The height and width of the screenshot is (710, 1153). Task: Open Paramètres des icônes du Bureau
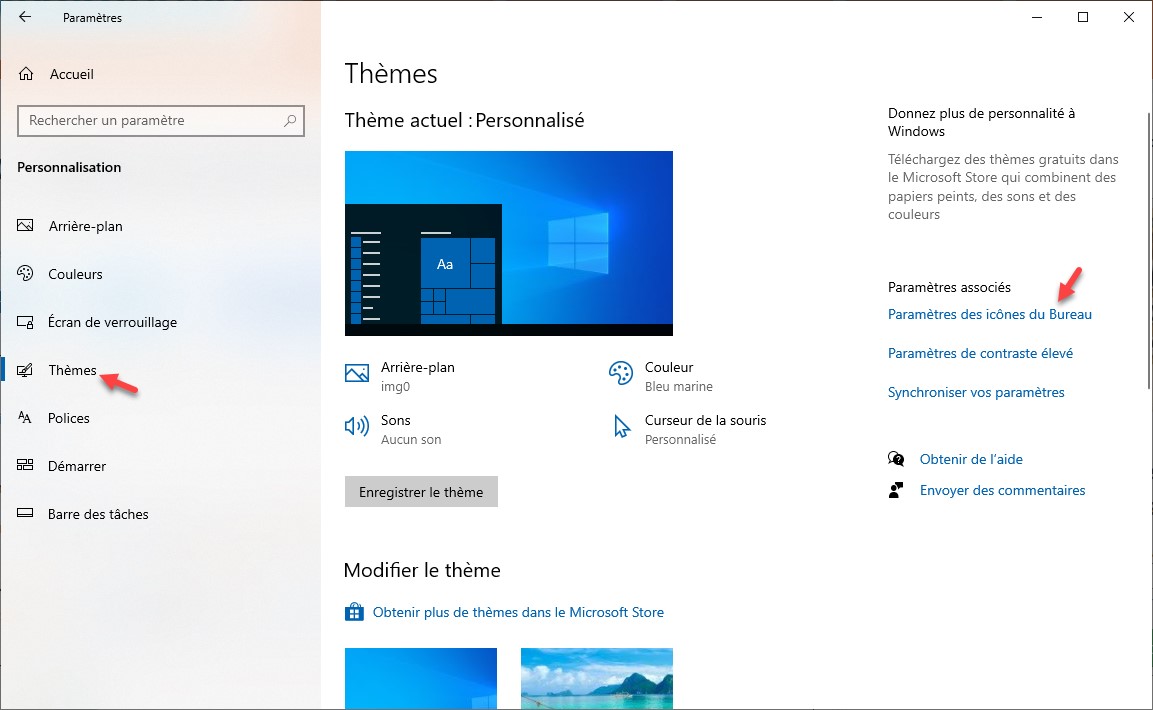pyautogui.click(x=989, y=314)
